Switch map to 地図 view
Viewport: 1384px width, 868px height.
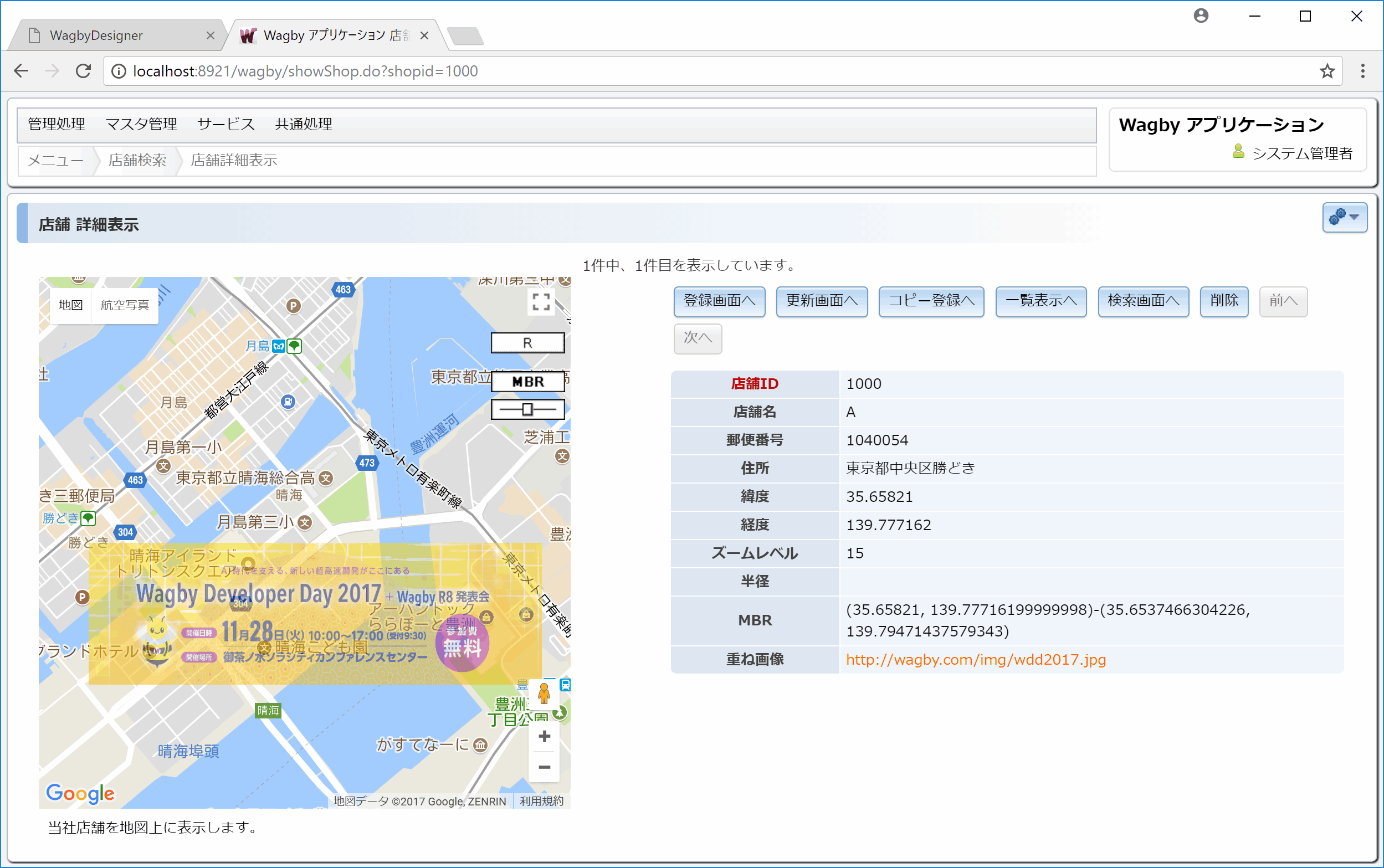(70, 305)
